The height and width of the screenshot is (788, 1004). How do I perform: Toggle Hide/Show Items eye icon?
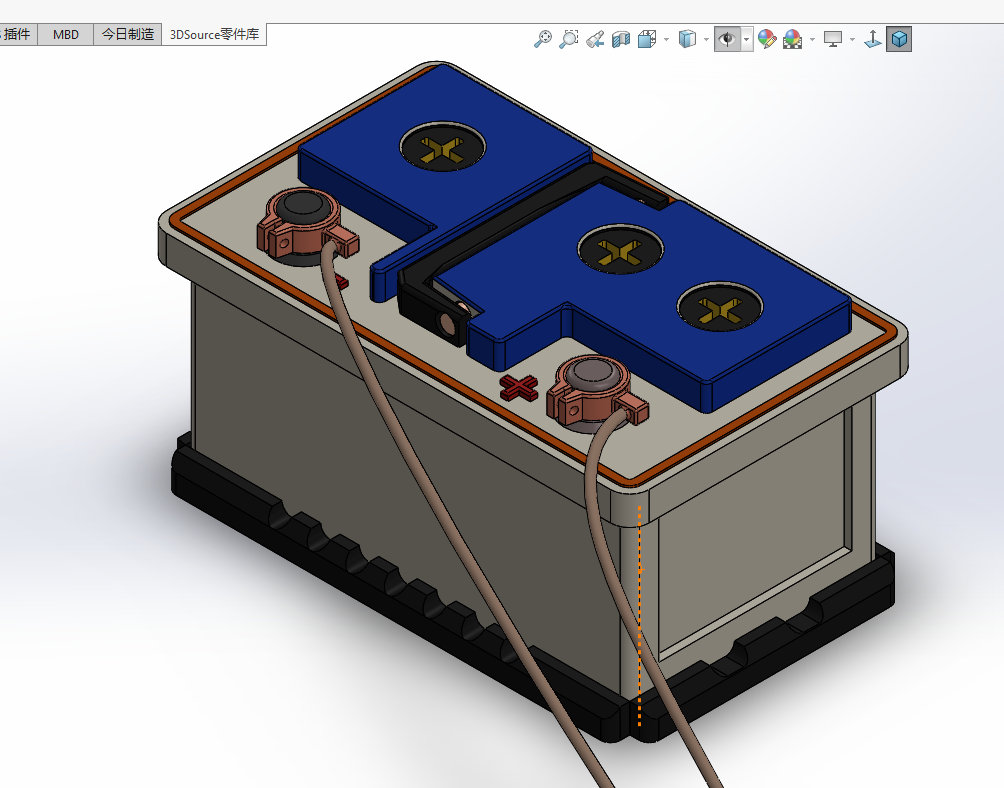click(x=727, y=39)
